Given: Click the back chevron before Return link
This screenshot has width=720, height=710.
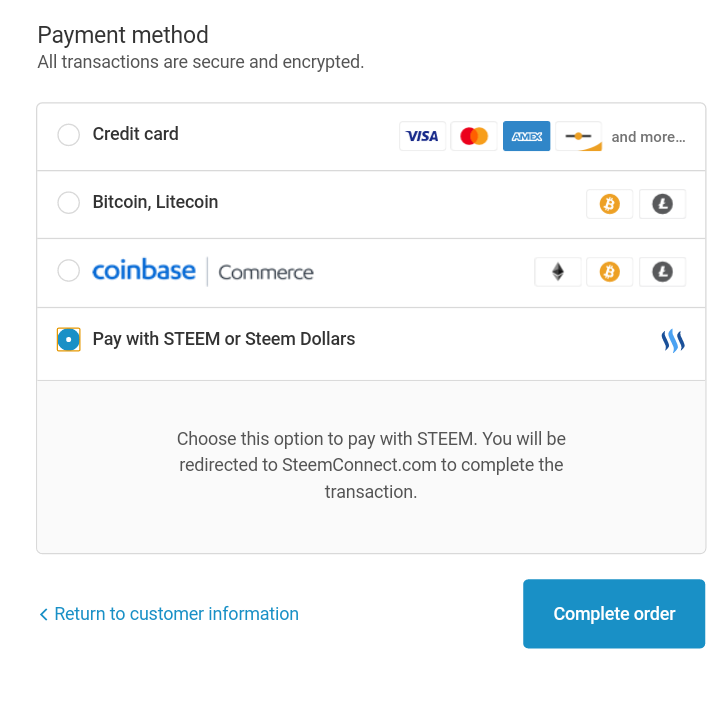Looking at the screenshot, I should 43,614.
